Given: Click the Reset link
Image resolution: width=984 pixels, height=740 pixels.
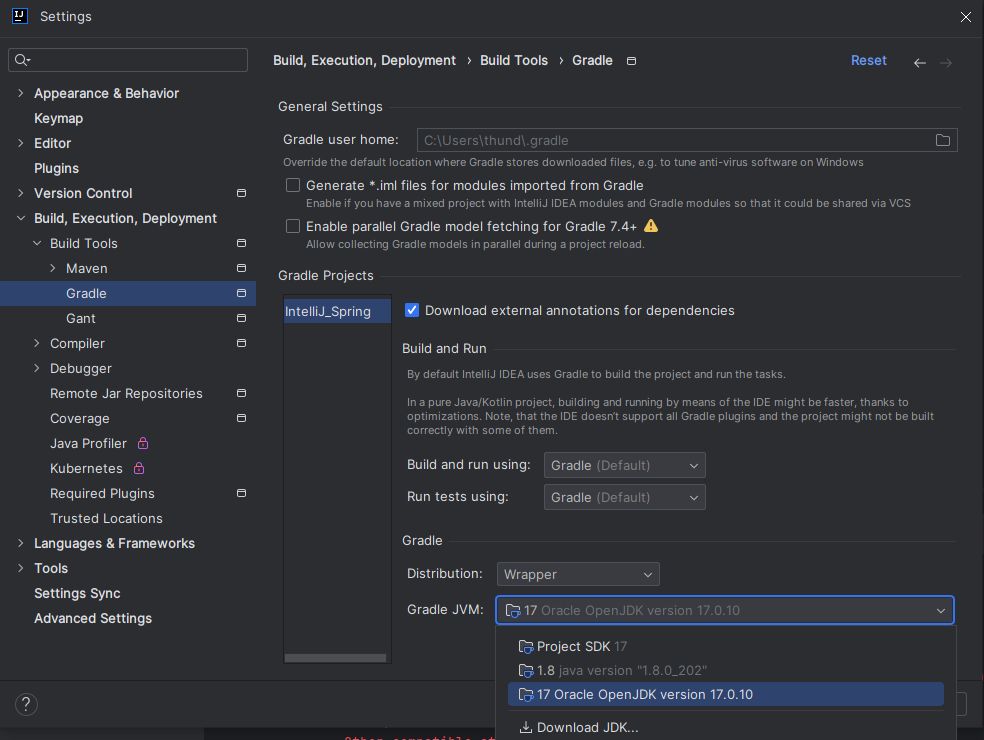Looking at the screenshot, I should (x=869, y=60).
